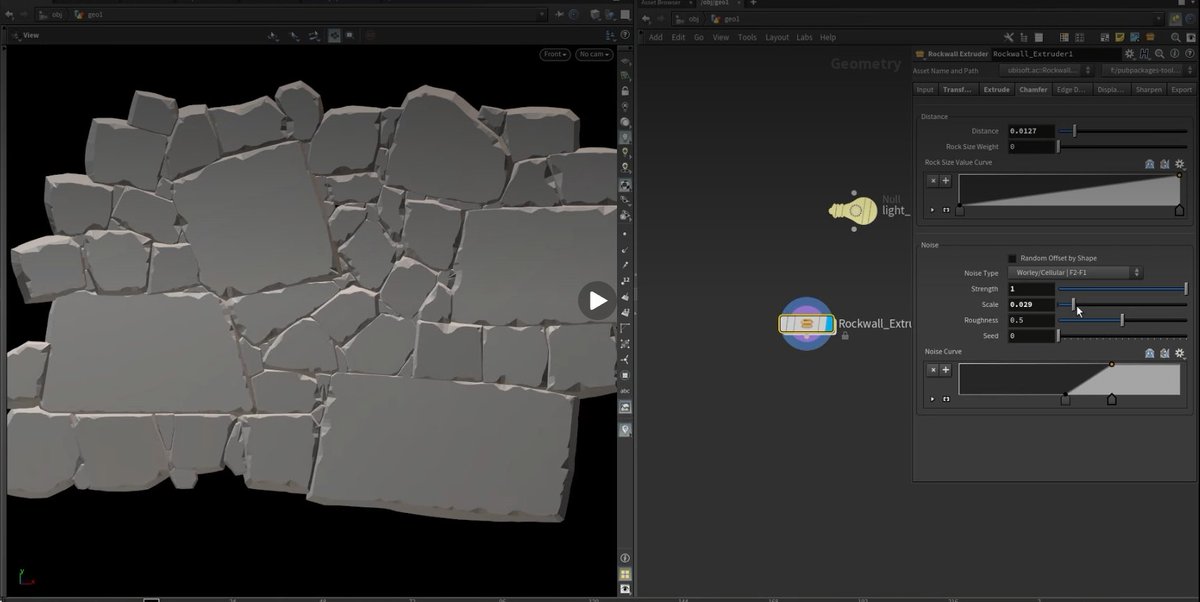Screen dimensions: 1200x602
Task: Click the Scale value field
Action: 1030,304
